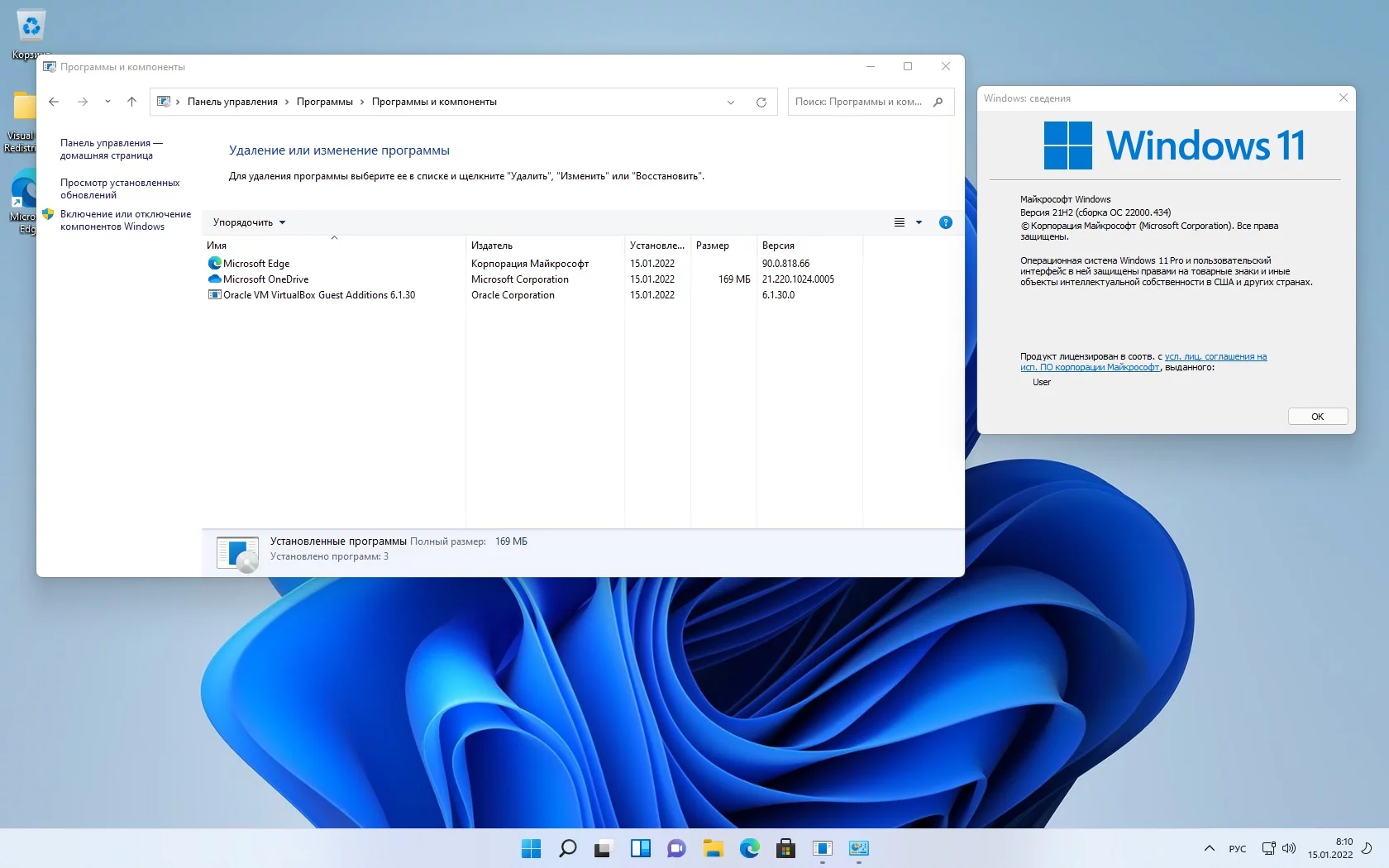Click the help question mark icon
Image resolution: width=1389 pixels, height=868 pixels.
[x=946, y=222]
